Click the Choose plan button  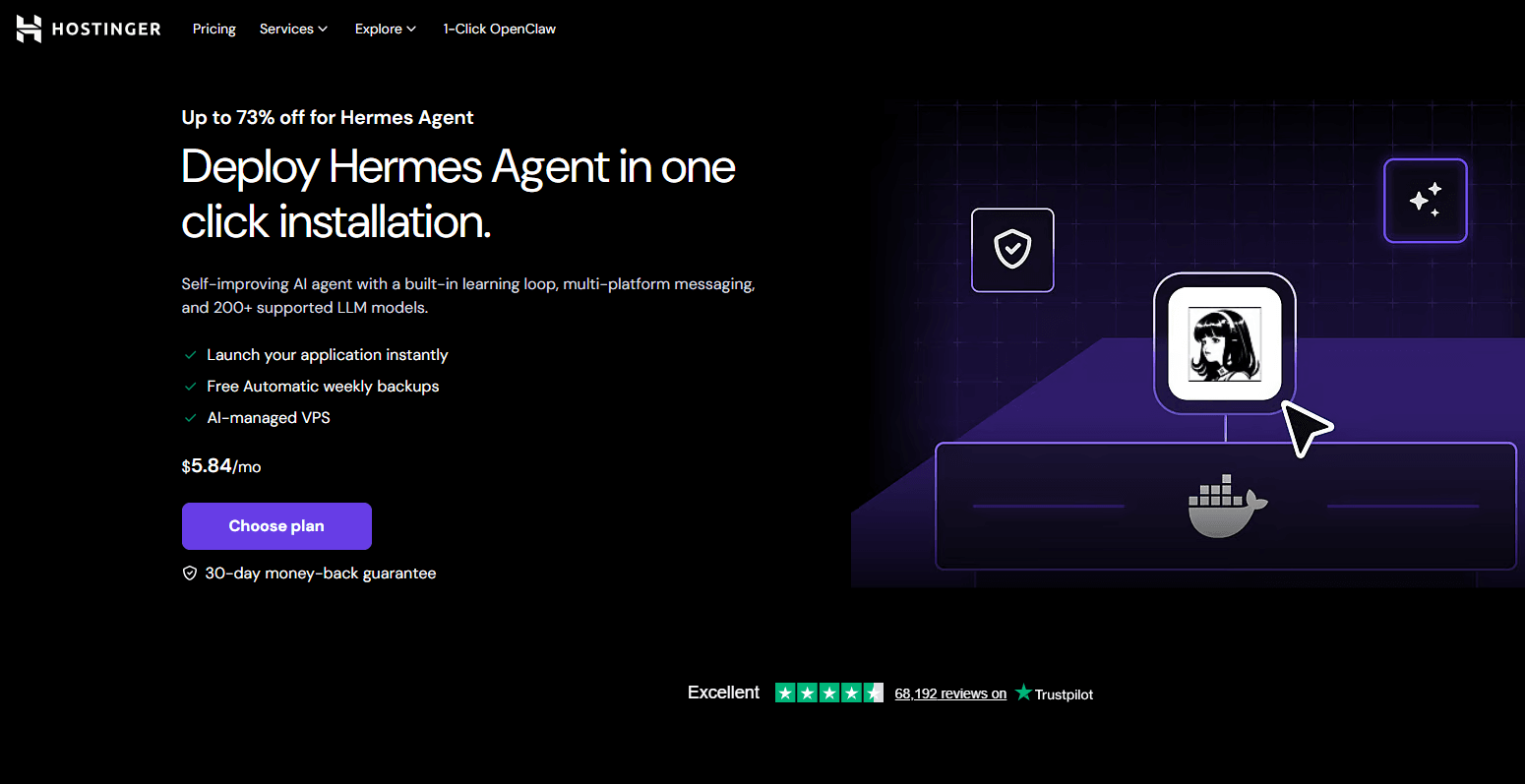pos(276,526)
